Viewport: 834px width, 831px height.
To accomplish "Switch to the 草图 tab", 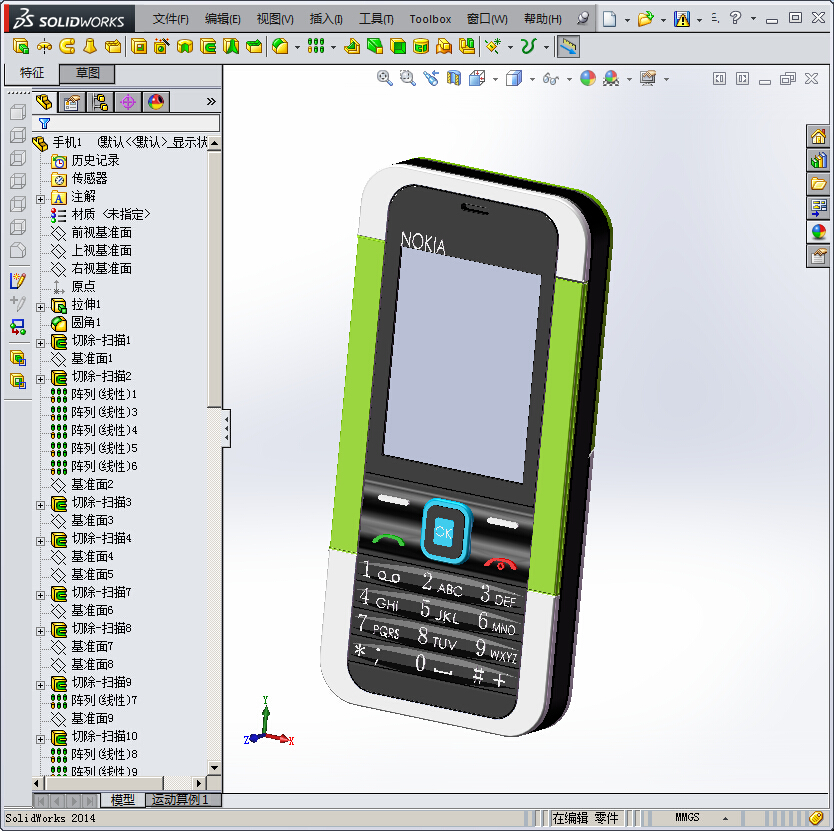I will pyautogui.click(x=87, y=73).
